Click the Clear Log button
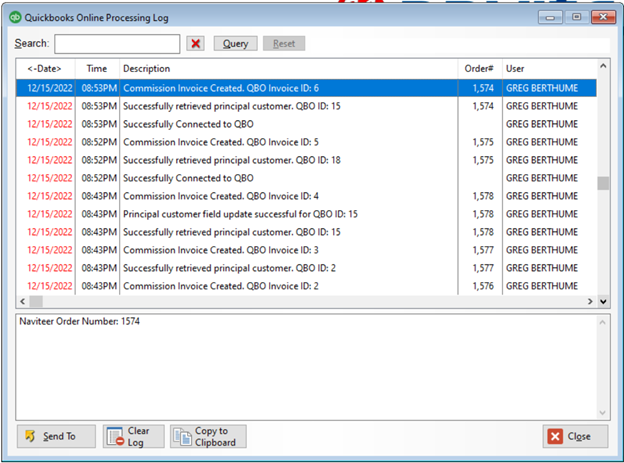The height and width of the screenshot is (463, 624). tap(133, 436)
